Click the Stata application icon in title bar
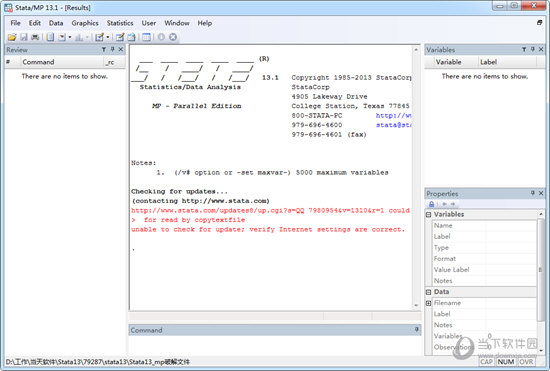 (x=8, y=7)
